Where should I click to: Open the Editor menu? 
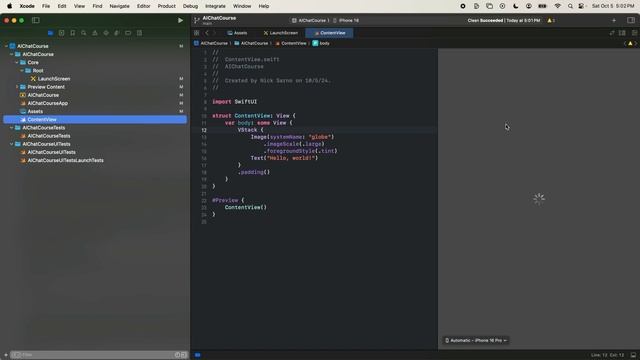pyautogui.click(x=143, y=6)
